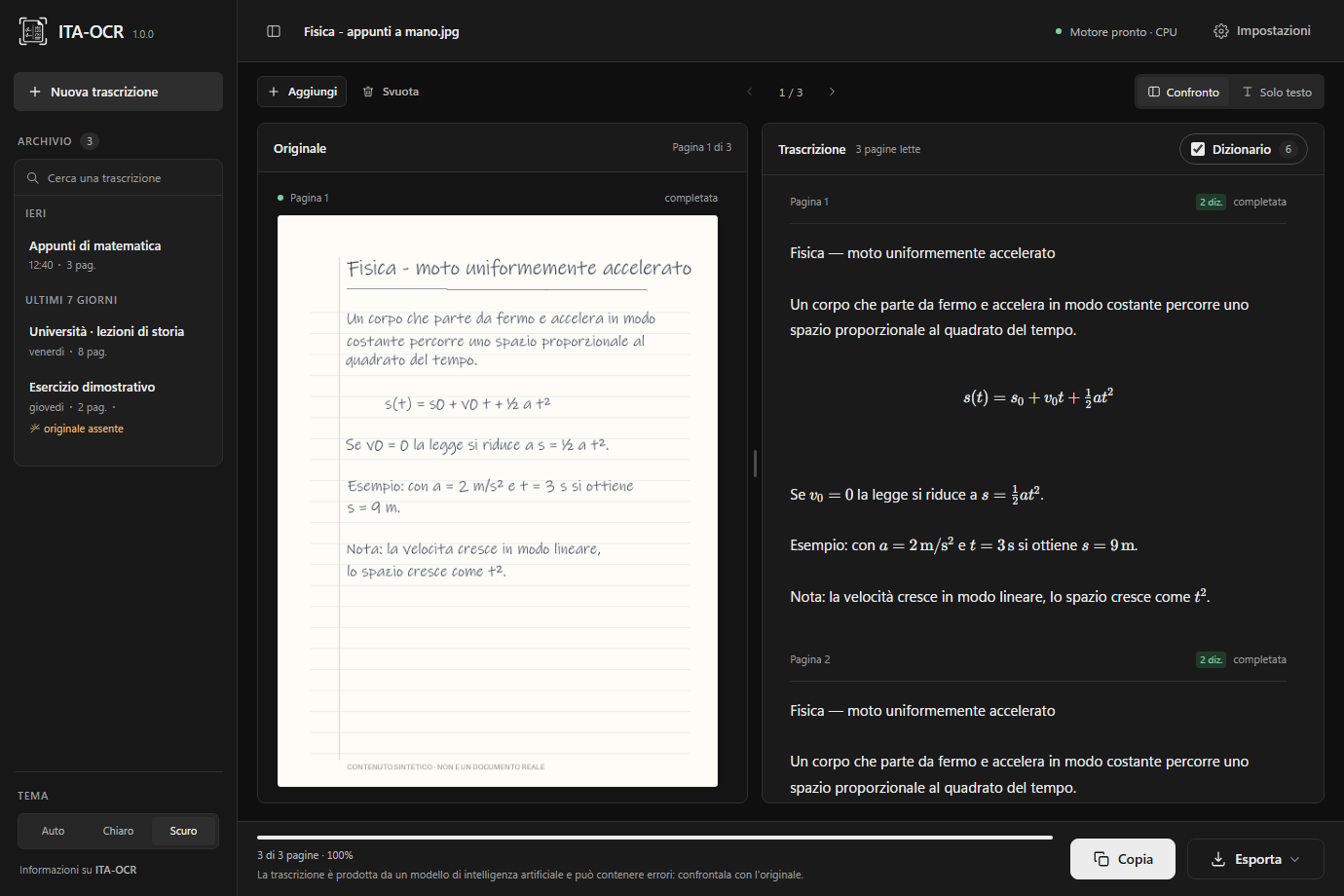
Task: Open Università · lezioni di storia entry
Action: (118, 341)
